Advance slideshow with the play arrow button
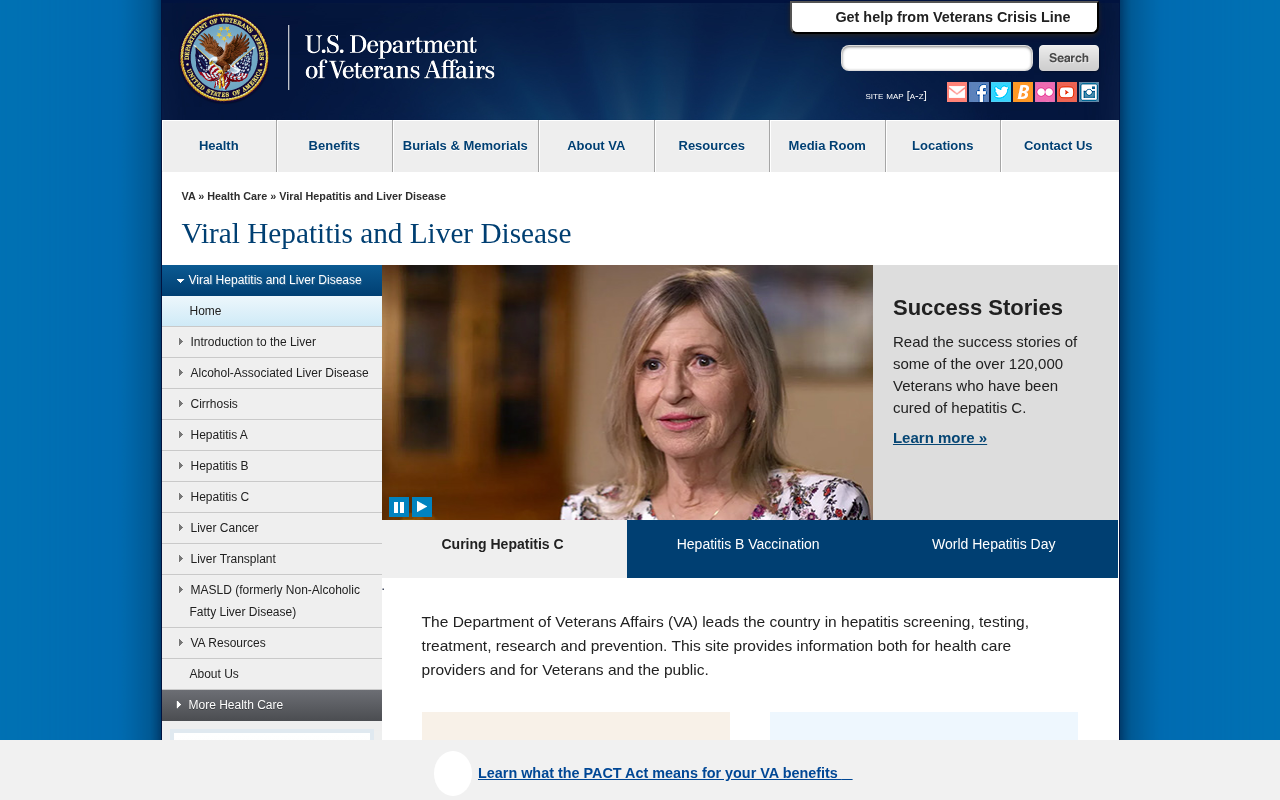The width and height of the screenshot is (1280, 800). [x=422, y=507]
